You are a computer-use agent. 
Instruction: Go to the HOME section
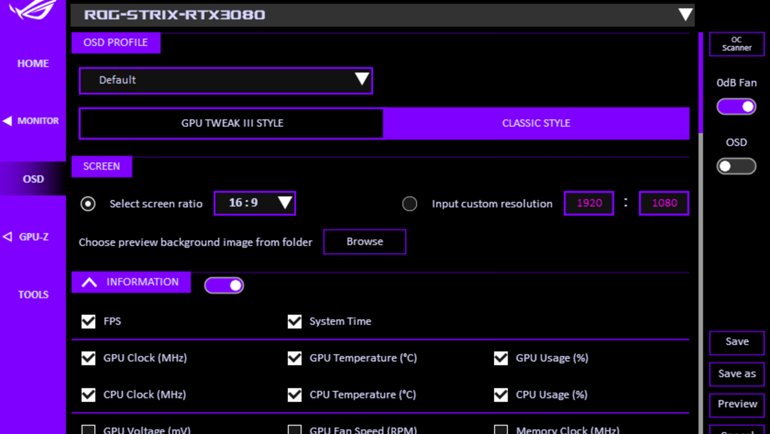[33, 63]
